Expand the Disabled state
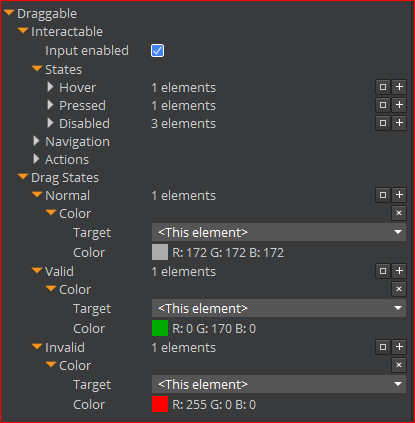The image size is (415, 423). point(50,123)
